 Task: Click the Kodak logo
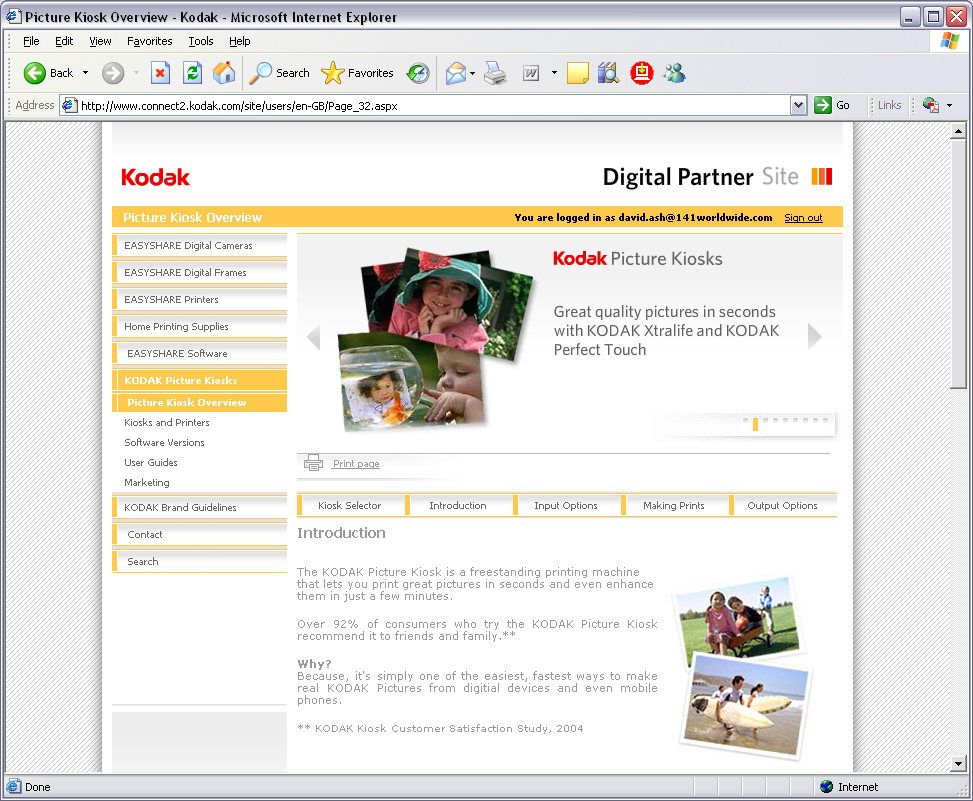pos(155,177)
